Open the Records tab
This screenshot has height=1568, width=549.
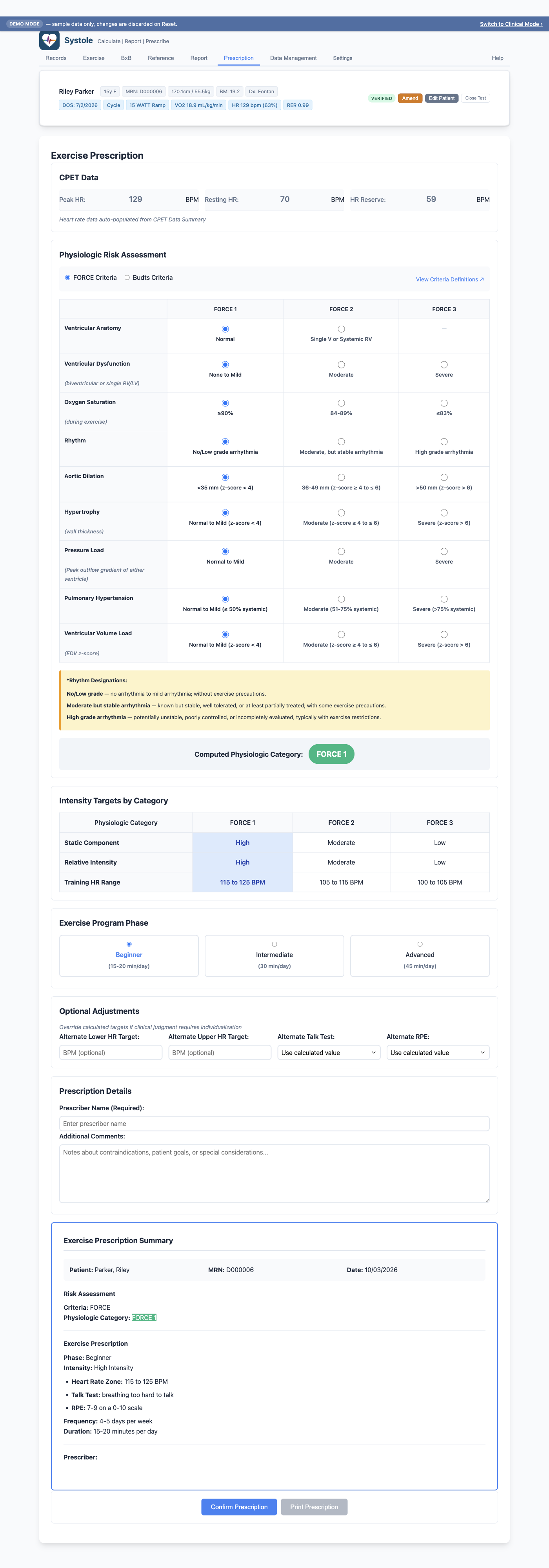coord(56,58)
